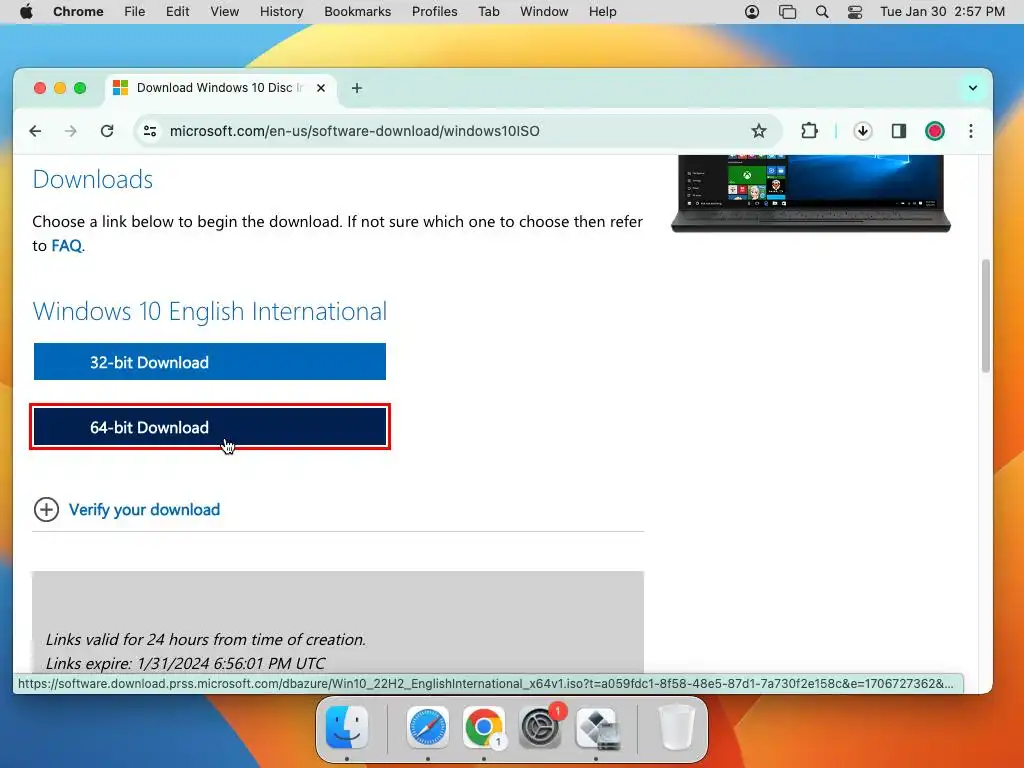Click the user account icon in menu bar
Screen dimensions: 1024x768
752,12
